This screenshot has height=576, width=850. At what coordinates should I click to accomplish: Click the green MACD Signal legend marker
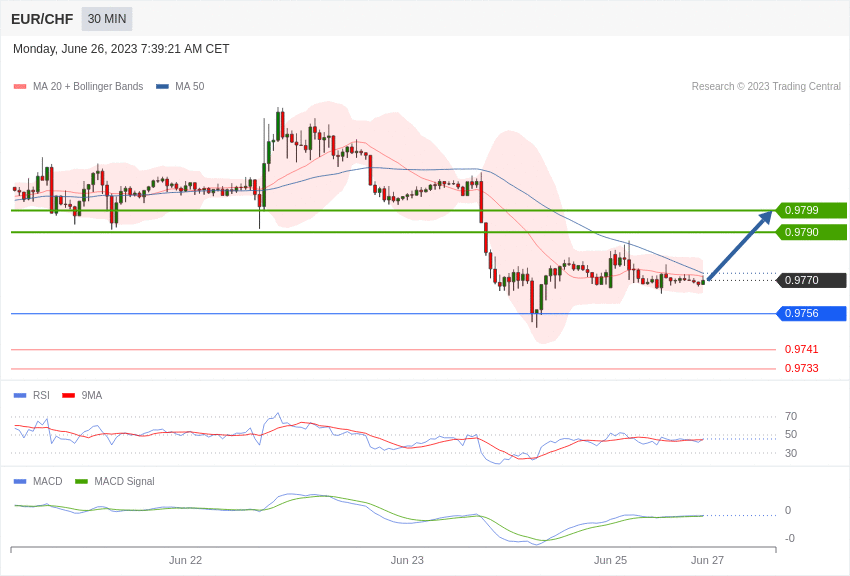[x=81, y=482]
